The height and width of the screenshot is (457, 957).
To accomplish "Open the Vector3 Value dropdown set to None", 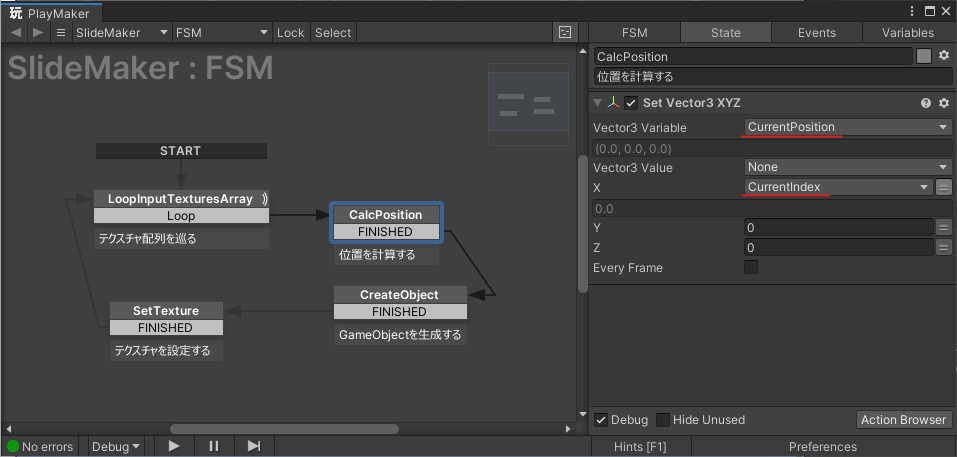I will coord(848,167).
